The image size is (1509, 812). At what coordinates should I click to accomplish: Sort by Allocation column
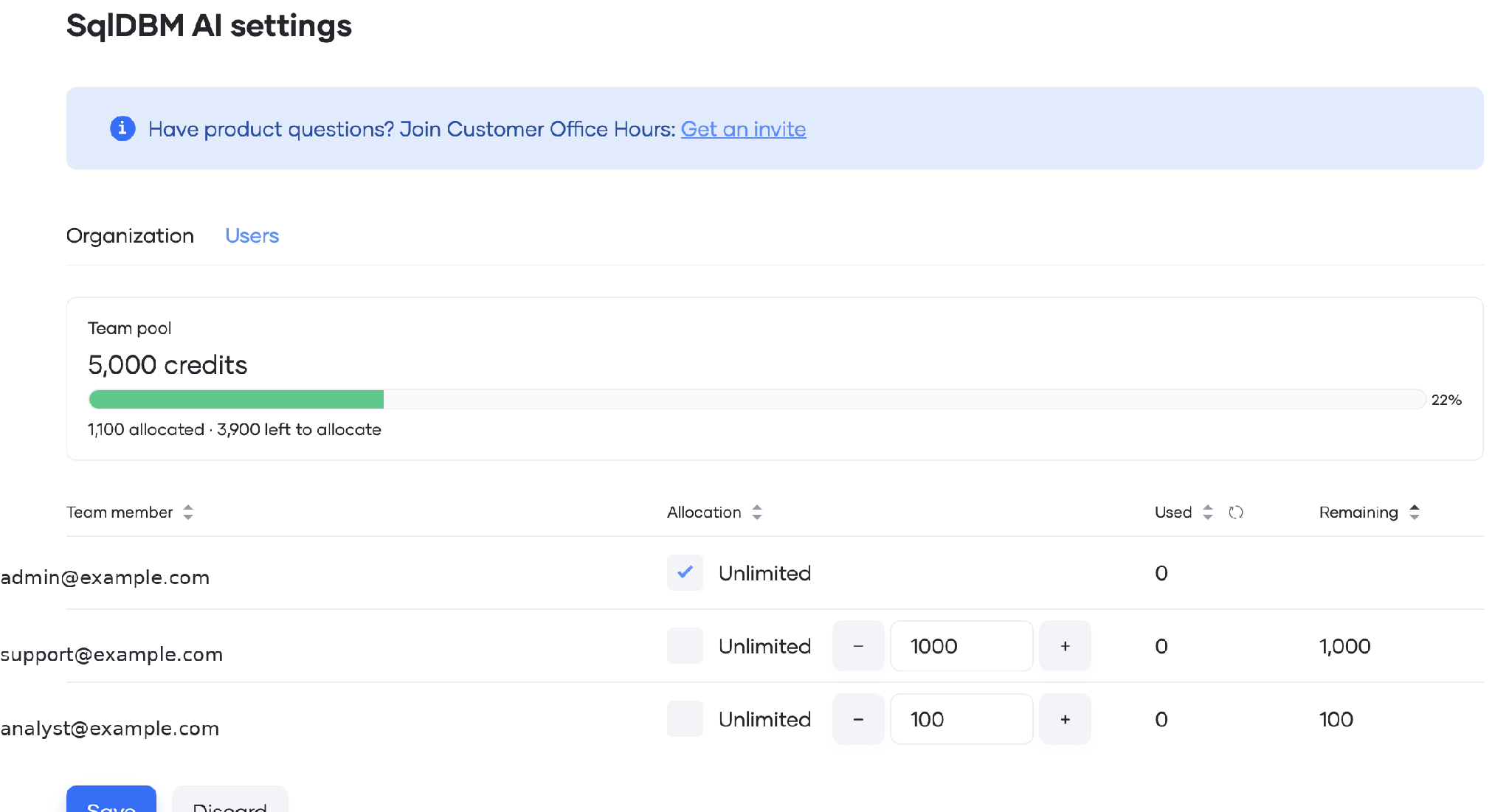pyautogui.click(x=757, y=512)
